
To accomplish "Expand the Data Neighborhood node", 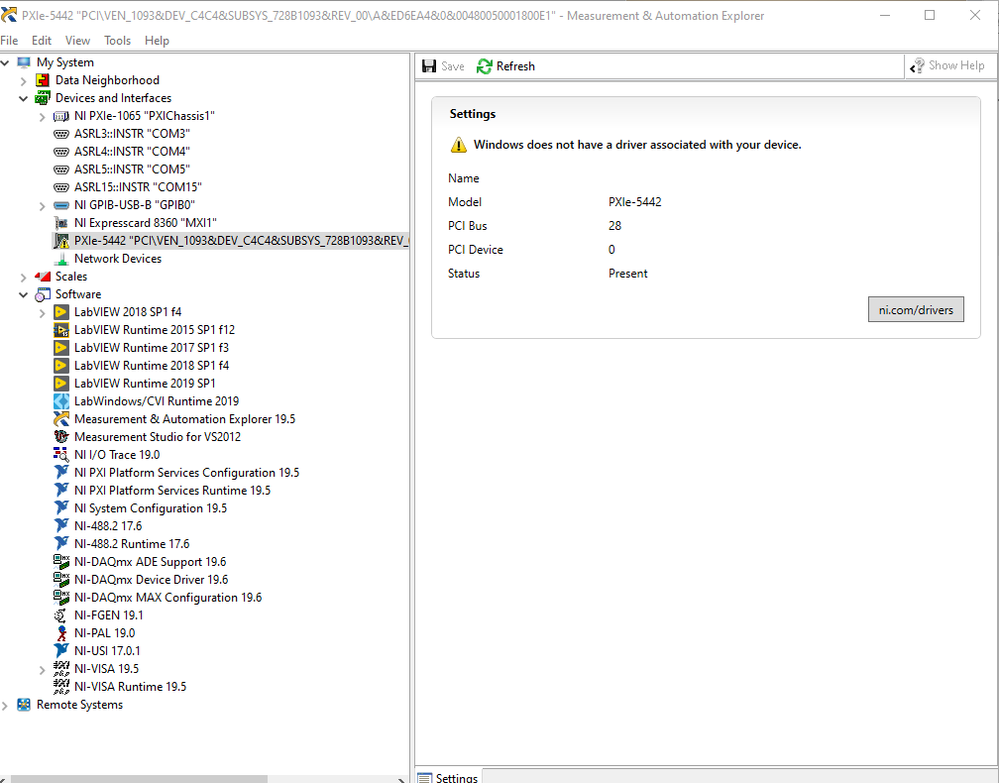I will 24,81.
